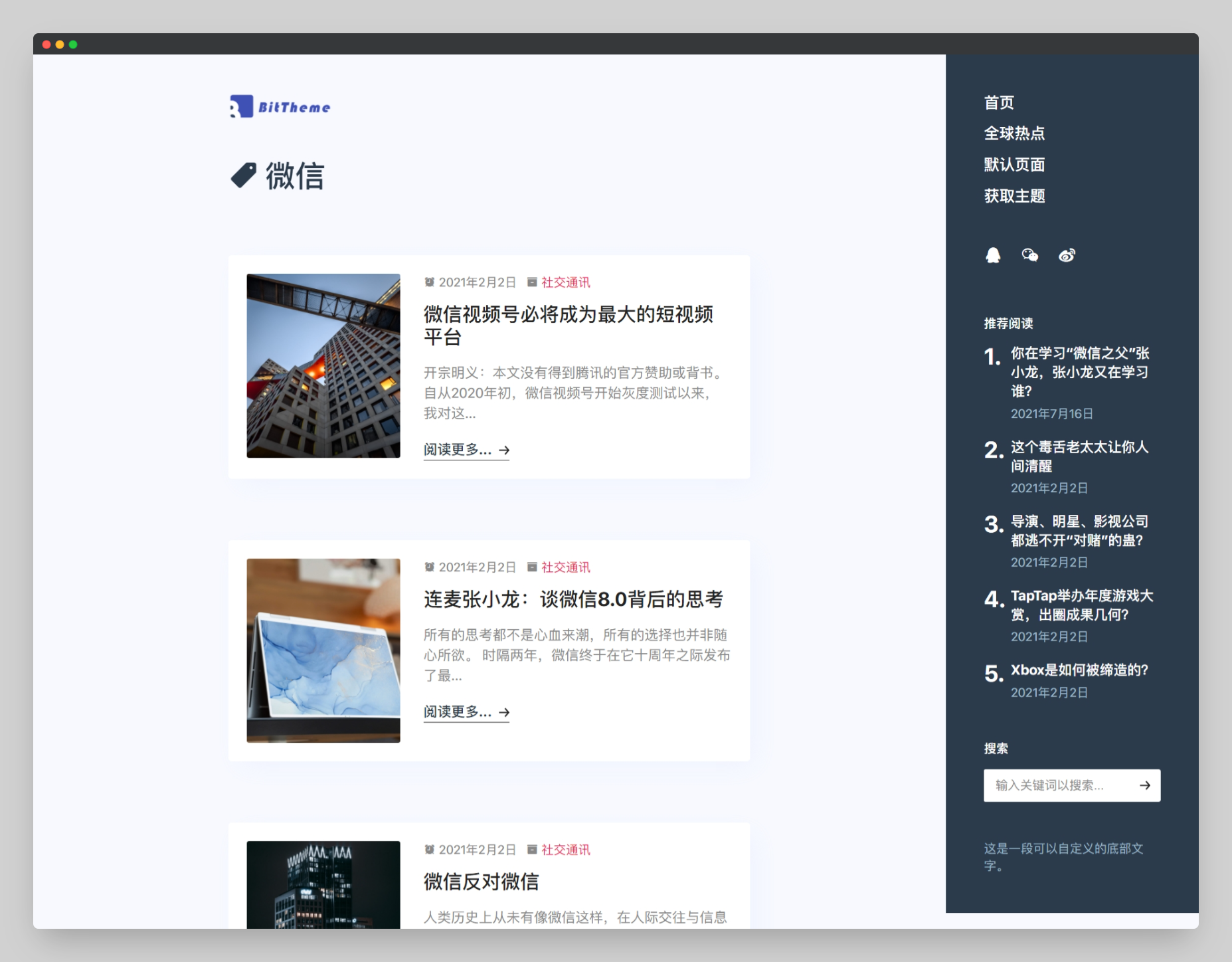Click the BitTheme logo
This screenshot has height=962, width=1232.
click(280, 106)
